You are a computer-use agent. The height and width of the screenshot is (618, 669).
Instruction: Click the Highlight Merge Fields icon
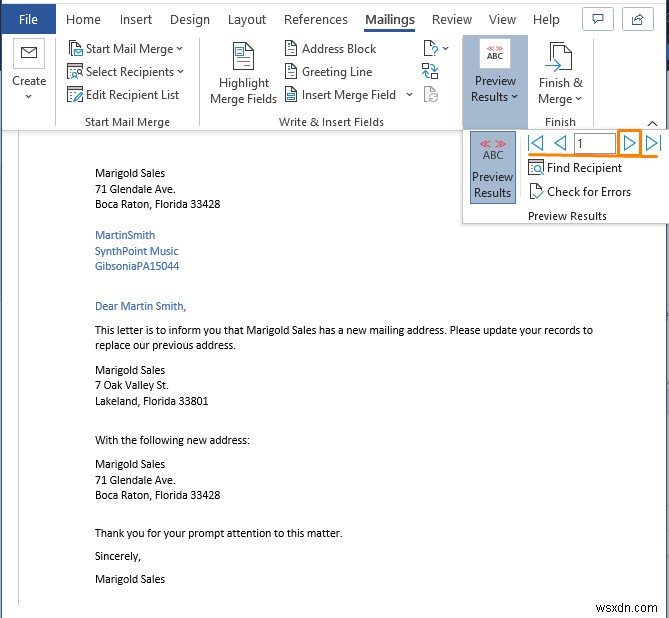pos(243,56)
